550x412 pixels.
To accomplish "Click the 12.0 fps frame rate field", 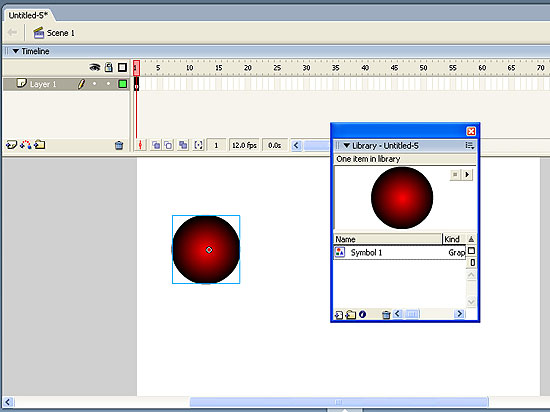I will tap(244, 145).
